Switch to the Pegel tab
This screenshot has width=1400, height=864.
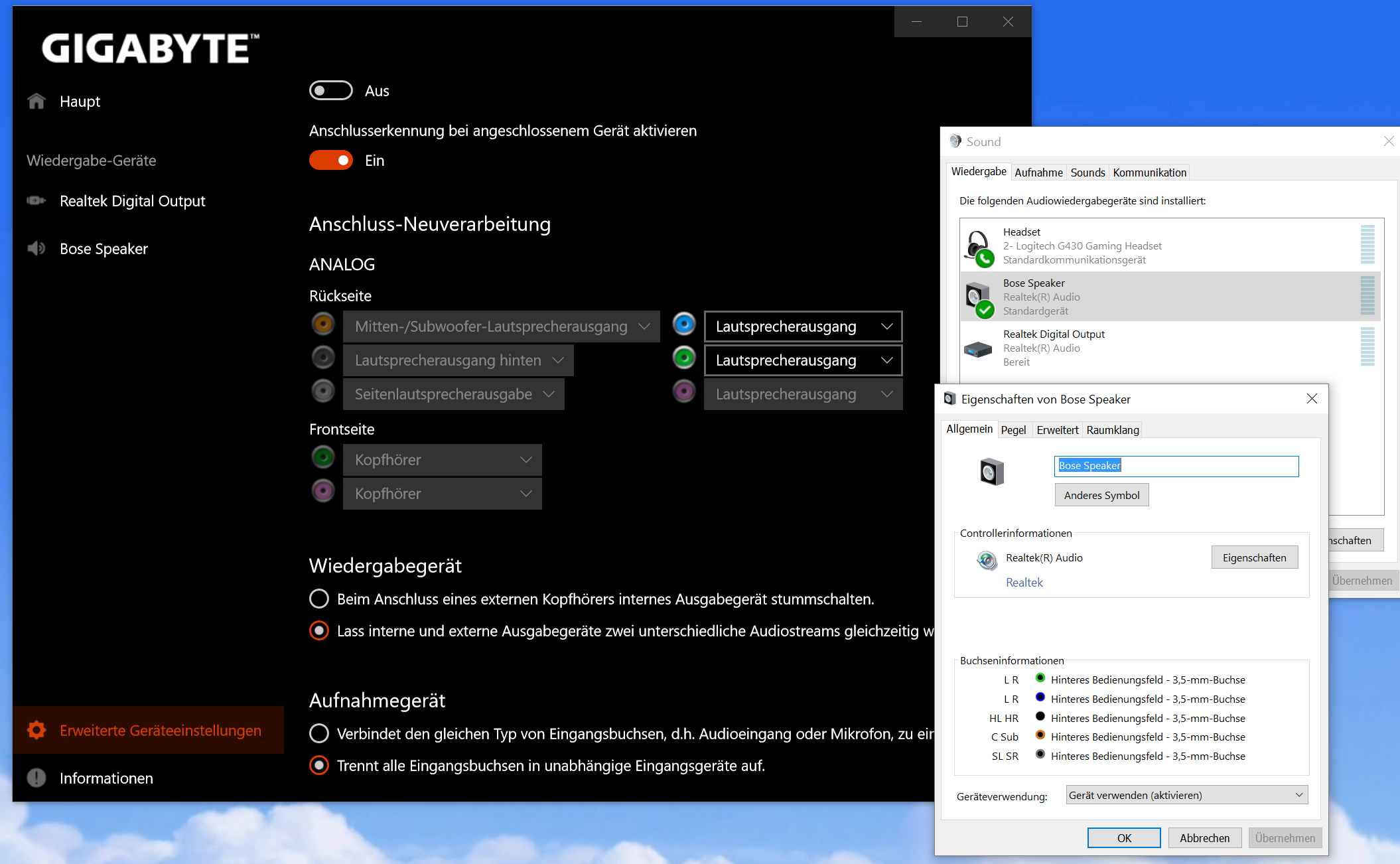1013,430
